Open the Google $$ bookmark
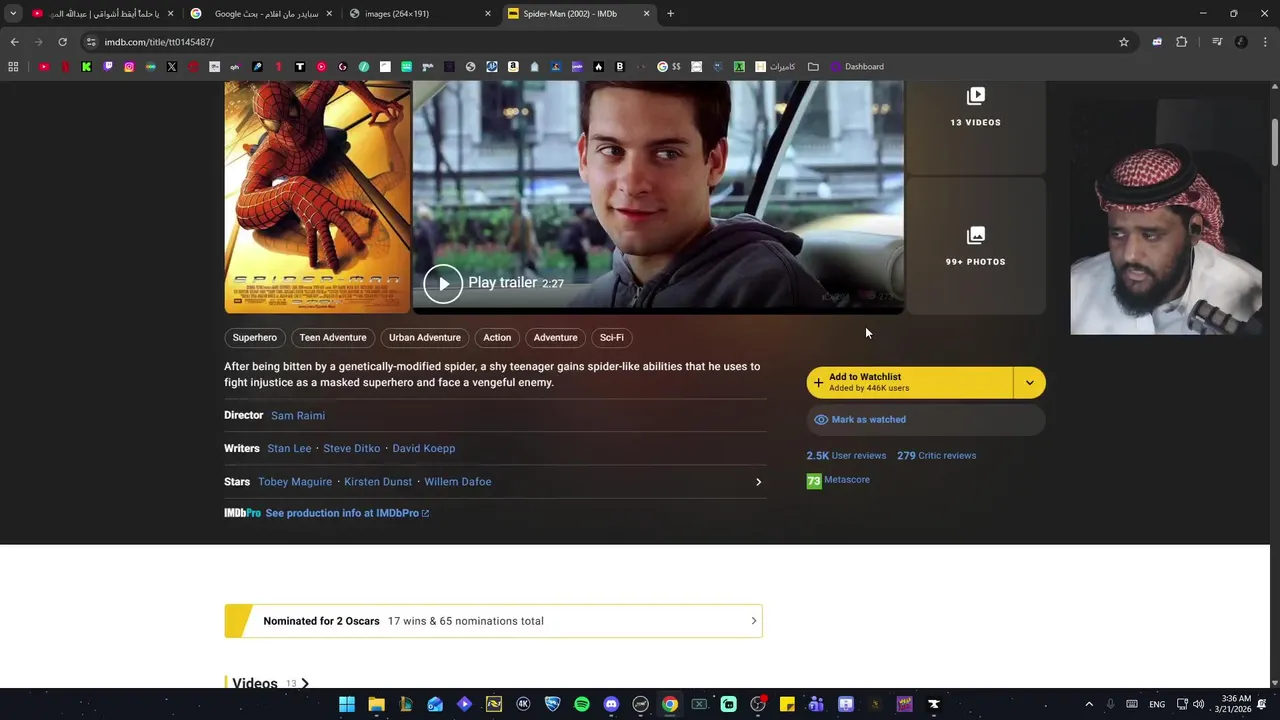This screenshot has width=1280, height=720. point(669,67)
